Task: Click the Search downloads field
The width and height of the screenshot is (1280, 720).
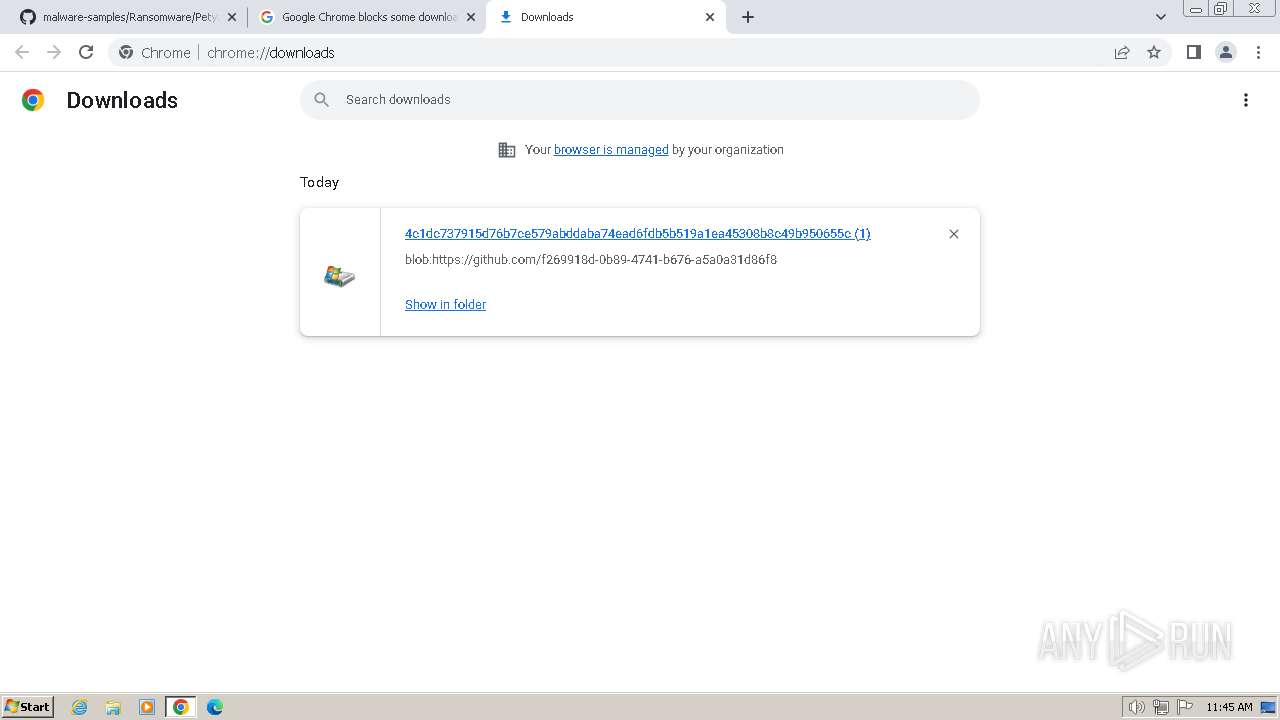Action: click(x=640, y=100)
